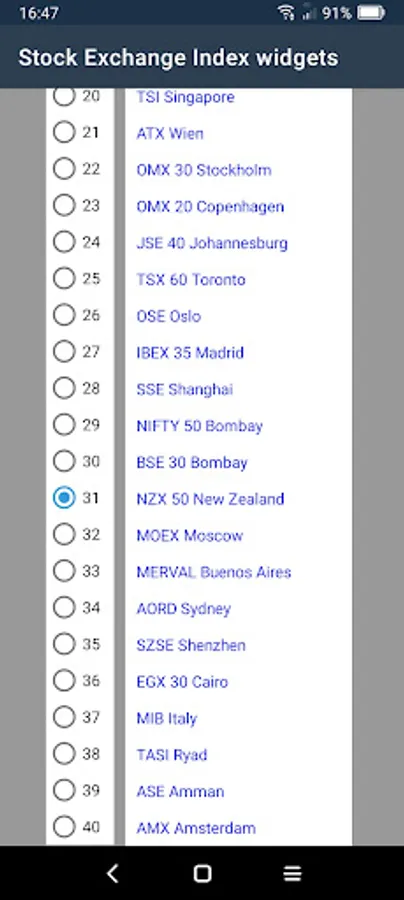
Task: Open the SSE Shanghai link
Action: point(185,389)
